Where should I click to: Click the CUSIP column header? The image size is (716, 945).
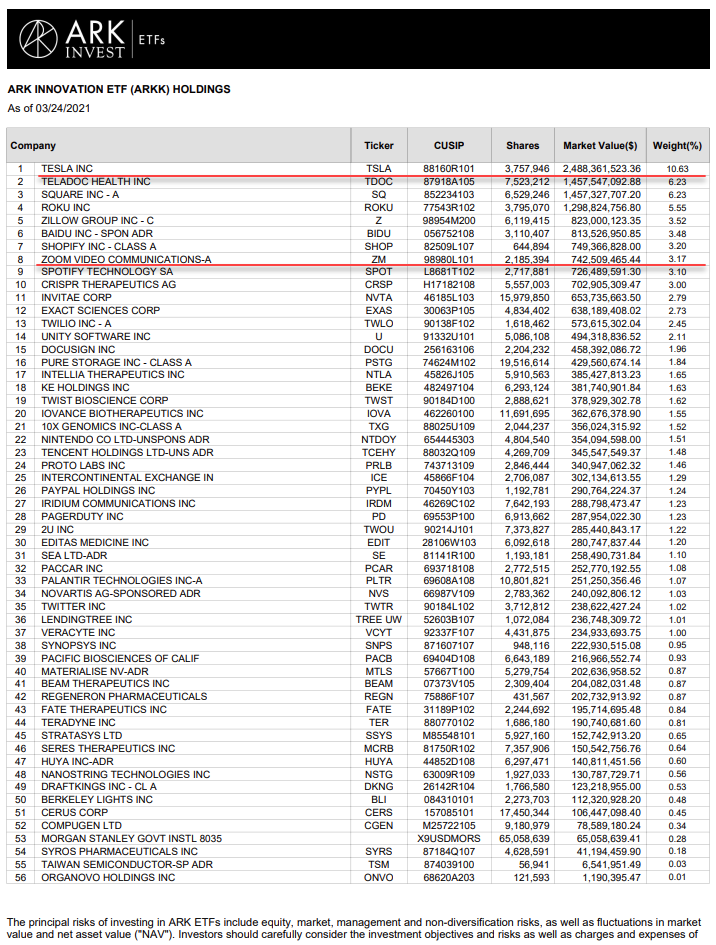(x=451, y=145)
